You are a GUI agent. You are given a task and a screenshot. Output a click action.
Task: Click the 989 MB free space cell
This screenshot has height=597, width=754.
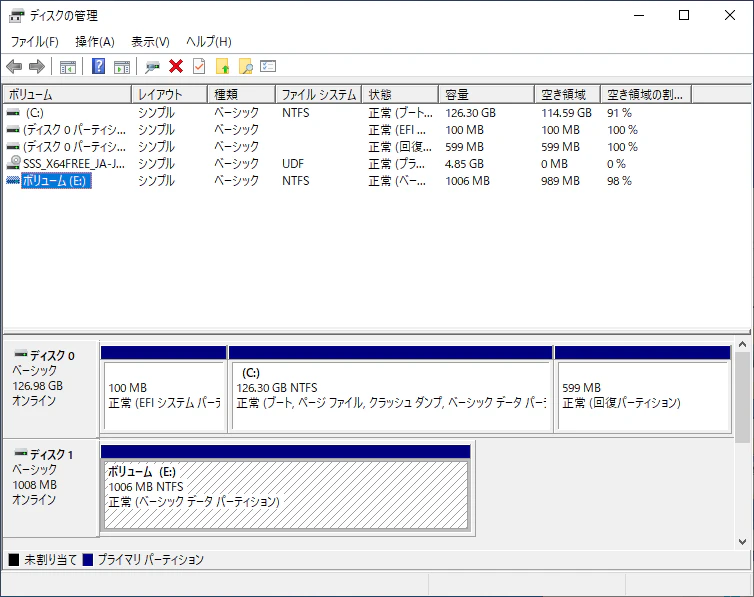[560, 181]
